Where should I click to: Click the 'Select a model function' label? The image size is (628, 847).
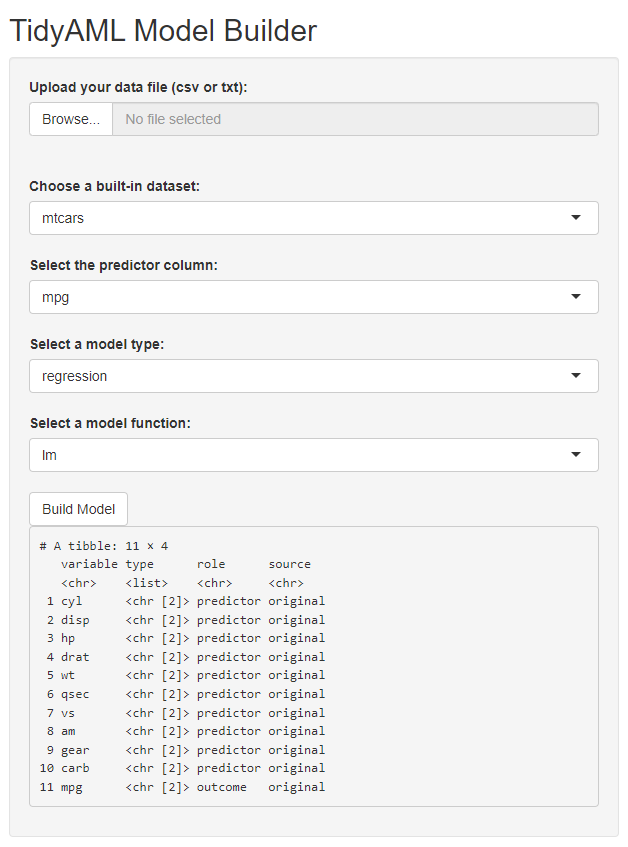109,423
